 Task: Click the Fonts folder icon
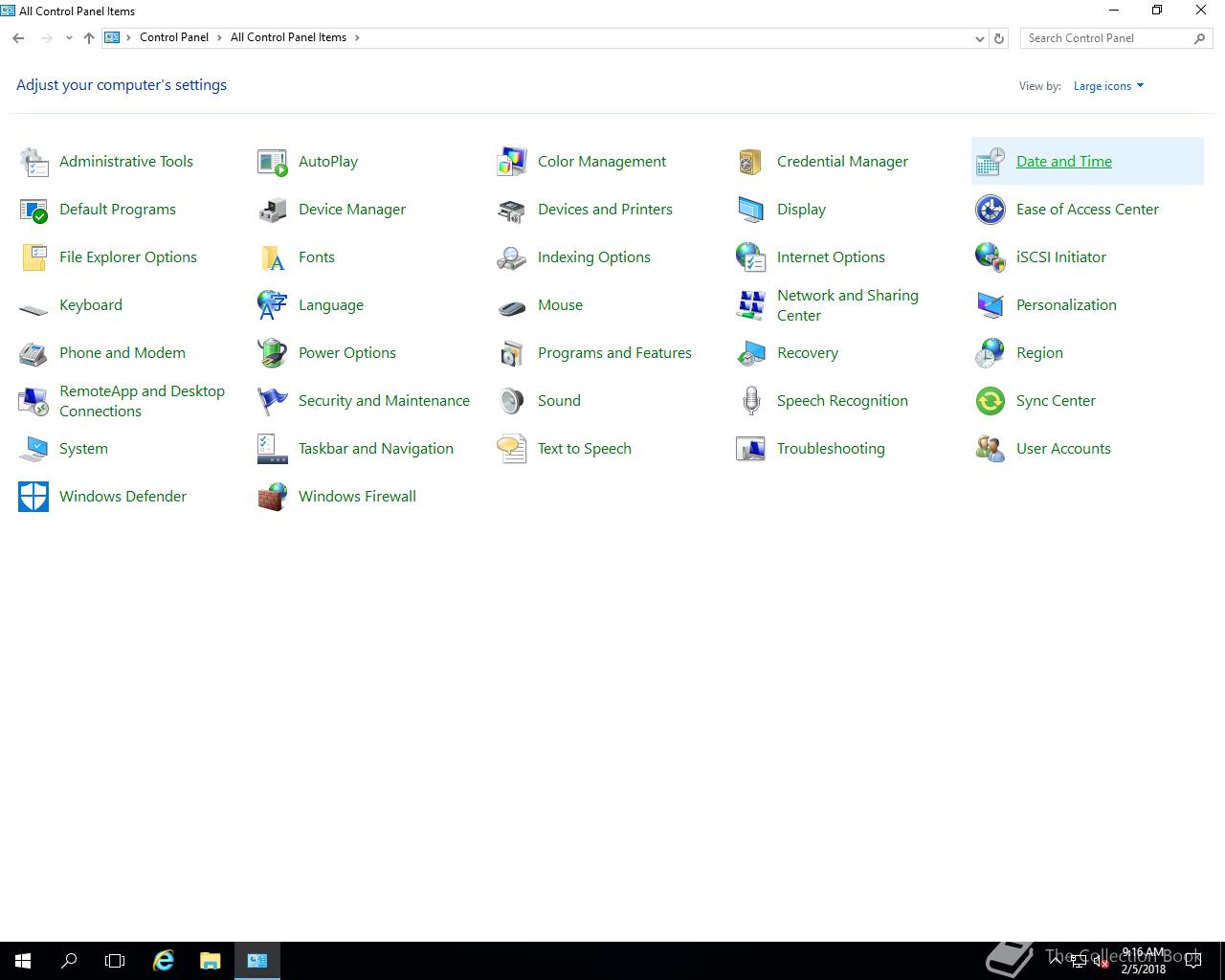tap(273, 257)
